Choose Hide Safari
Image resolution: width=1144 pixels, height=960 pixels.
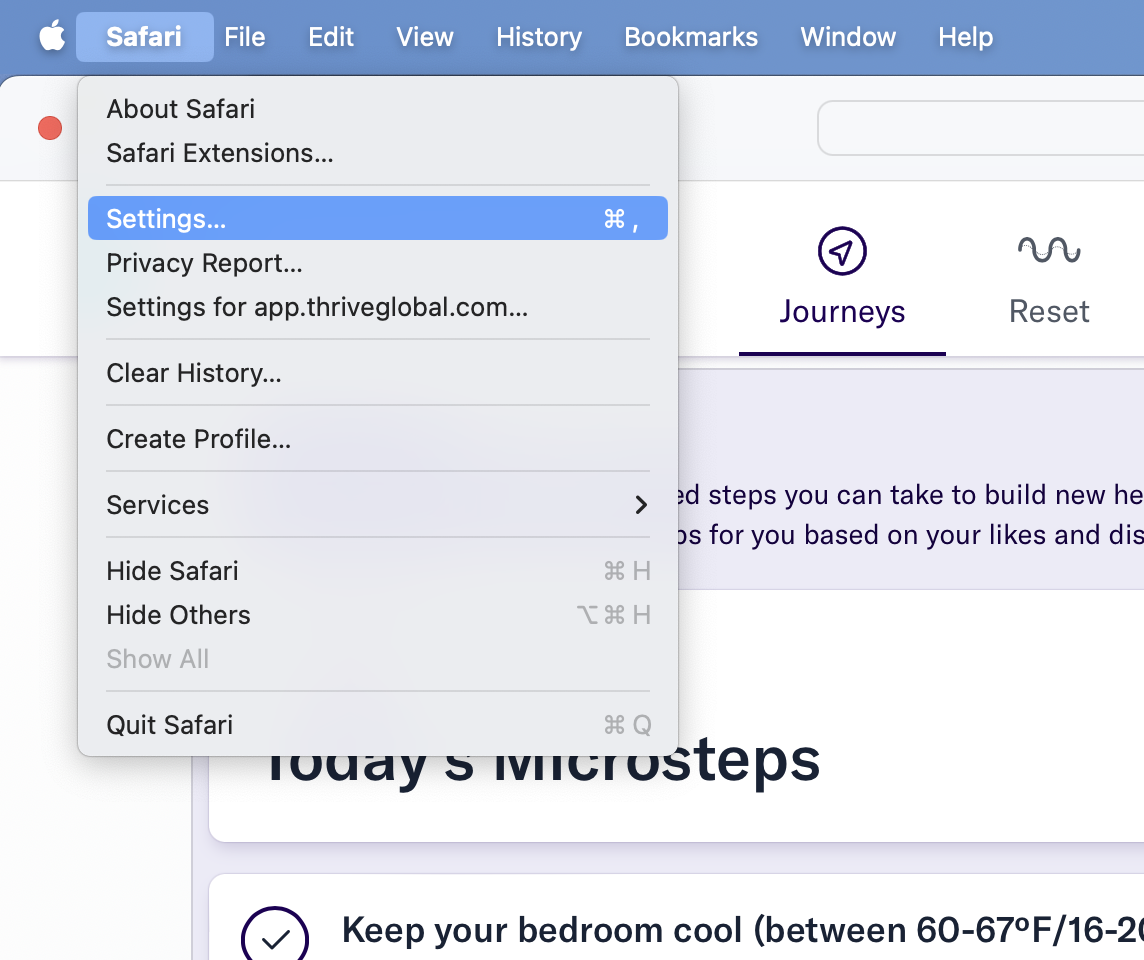click(378, 570)
